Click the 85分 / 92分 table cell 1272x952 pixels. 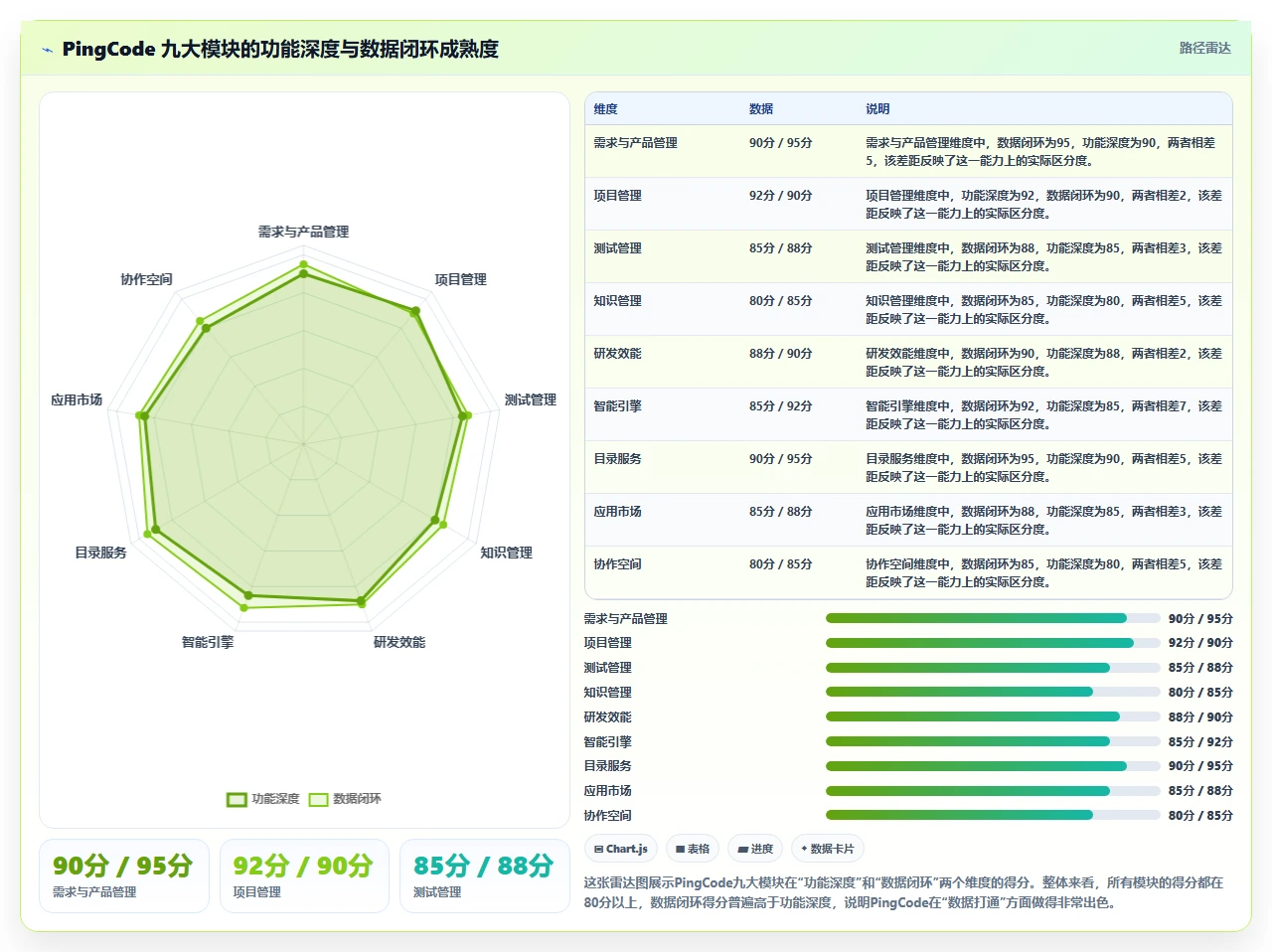[x=781, y=406]
